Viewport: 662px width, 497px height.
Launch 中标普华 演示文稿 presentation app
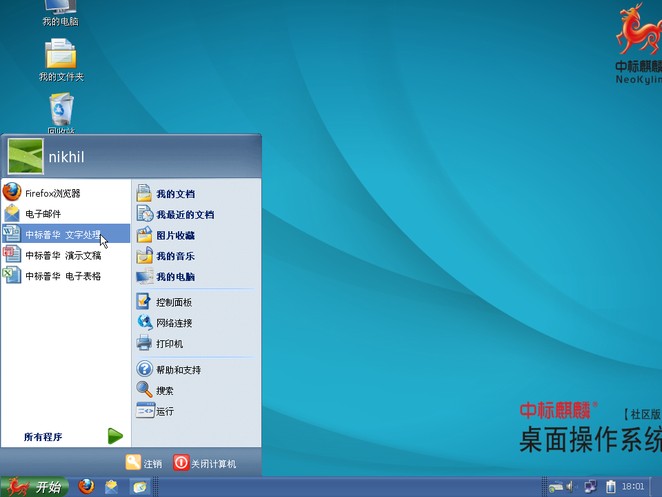coord(62,255)
